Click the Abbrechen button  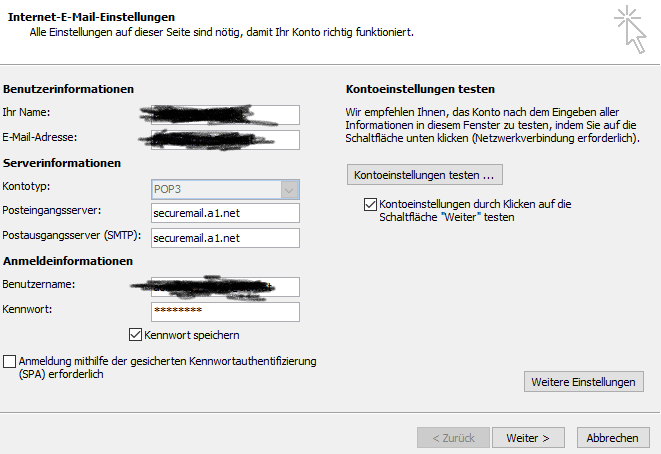pos(613,438)
